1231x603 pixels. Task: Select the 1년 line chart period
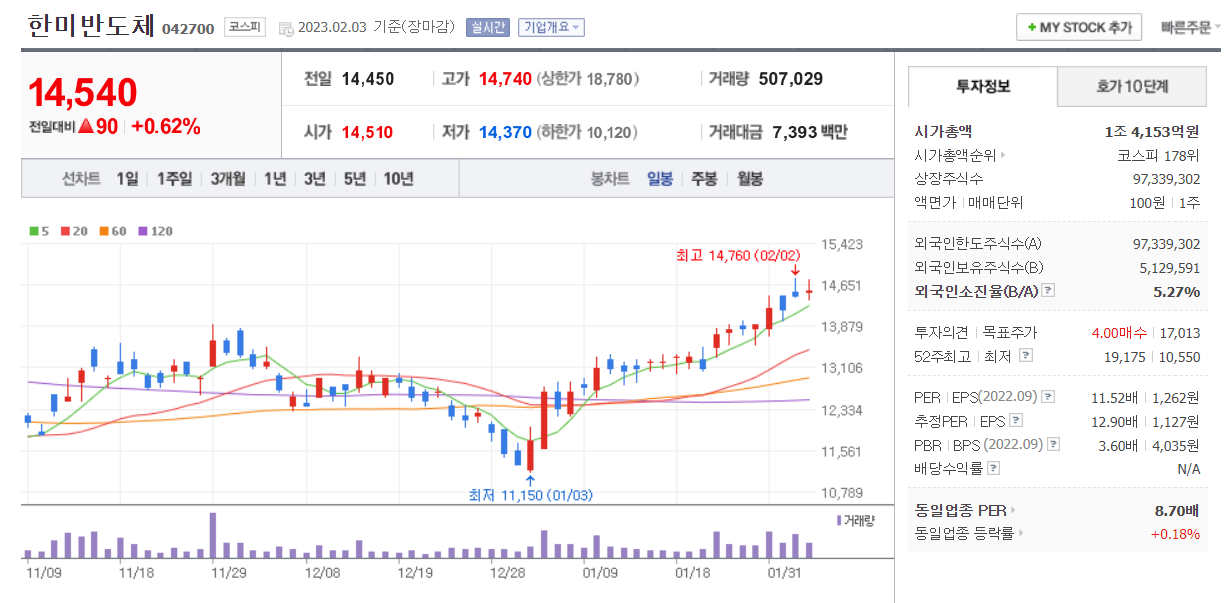275,179
